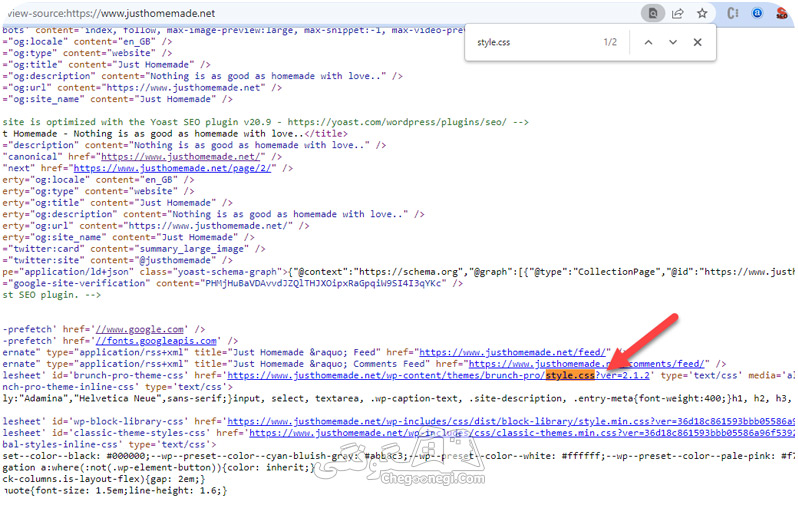Open the //www.google.com prefetch link
The image size is (798, 508).
click(x=139, y=329)
